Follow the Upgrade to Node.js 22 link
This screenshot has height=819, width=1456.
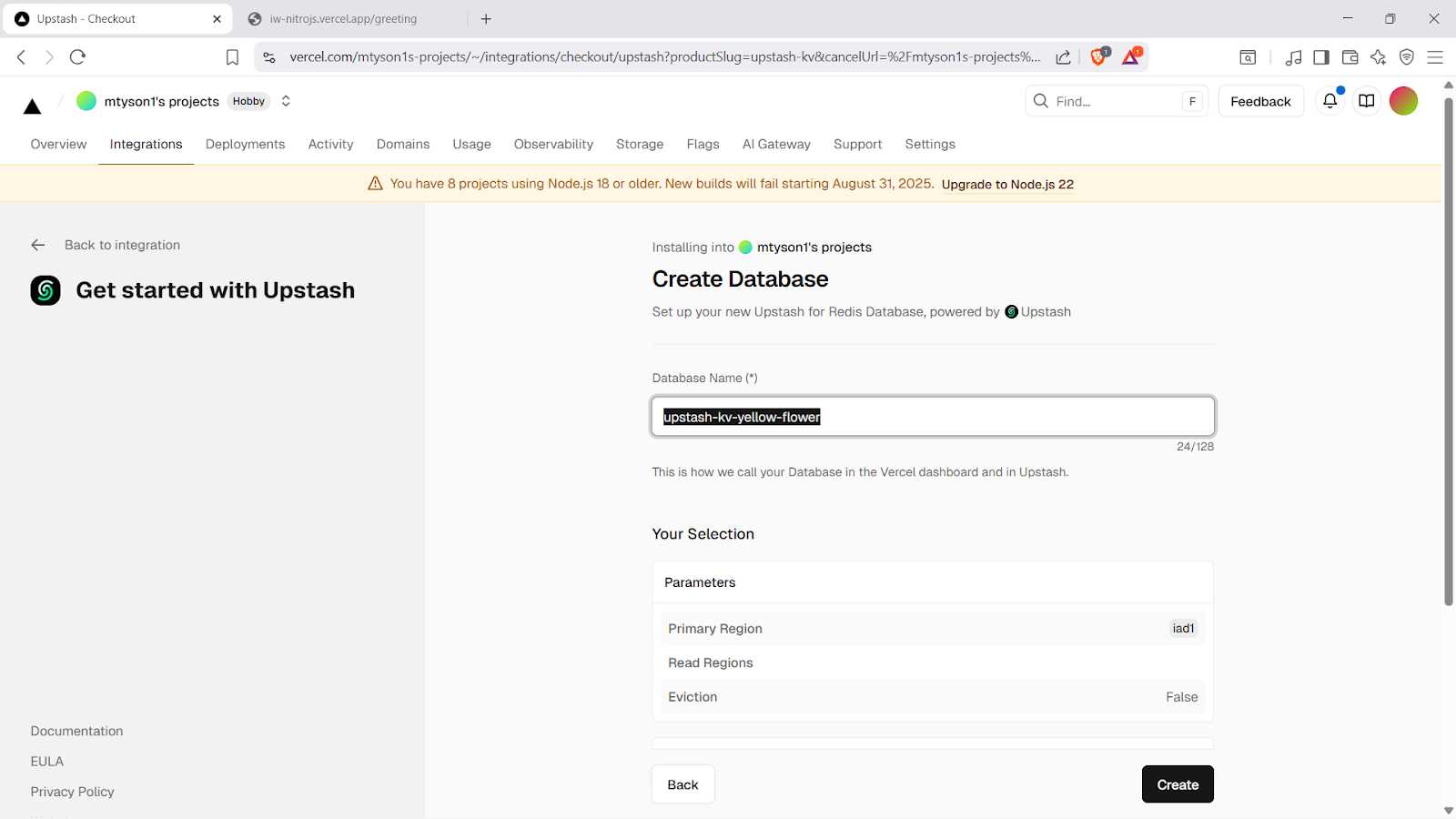pos(1007,184)
